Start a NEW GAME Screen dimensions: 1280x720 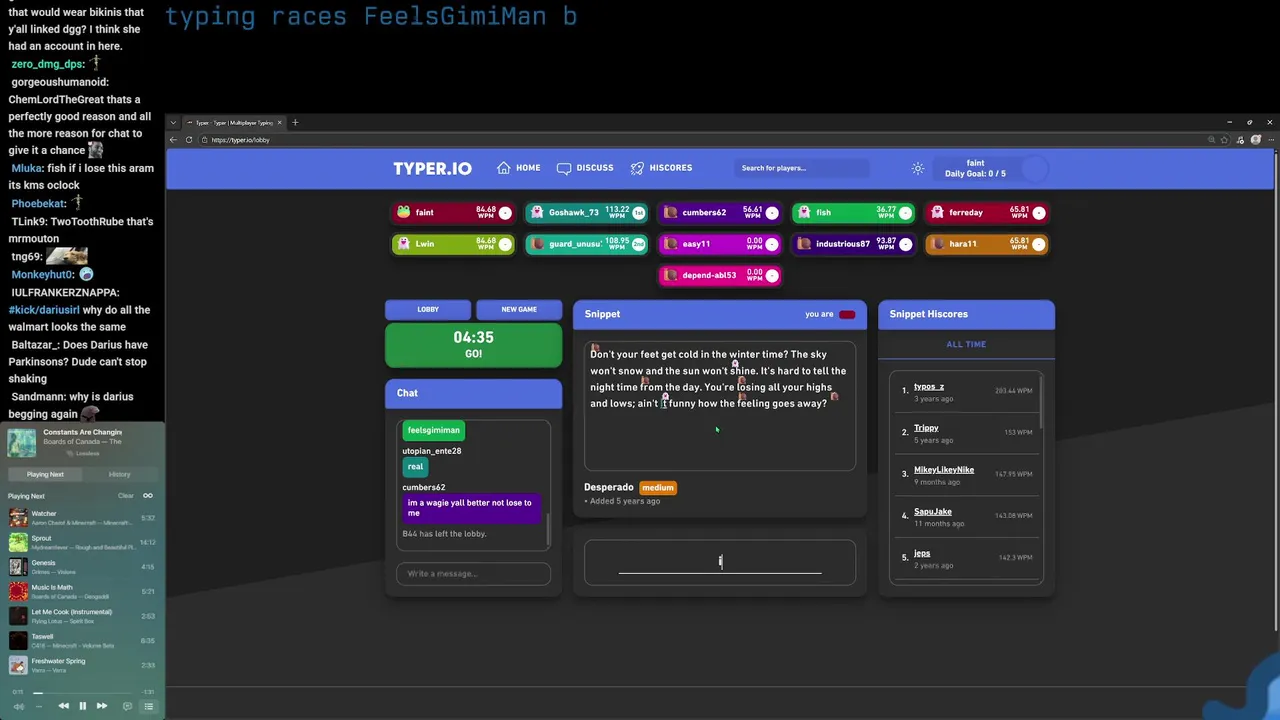click(x=519, y=309)
